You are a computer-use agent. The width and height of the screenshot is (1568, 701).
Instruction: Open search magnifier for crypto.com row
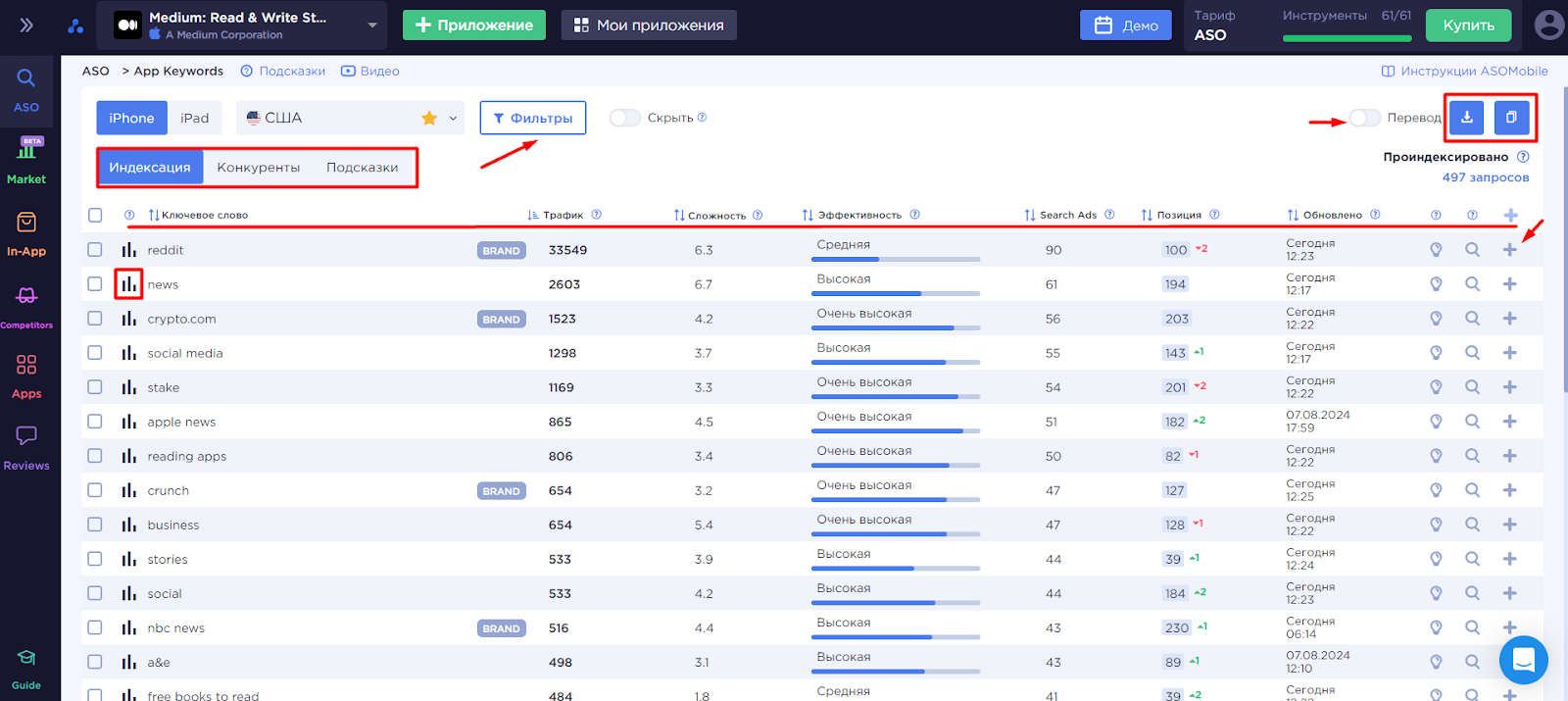1472,319
